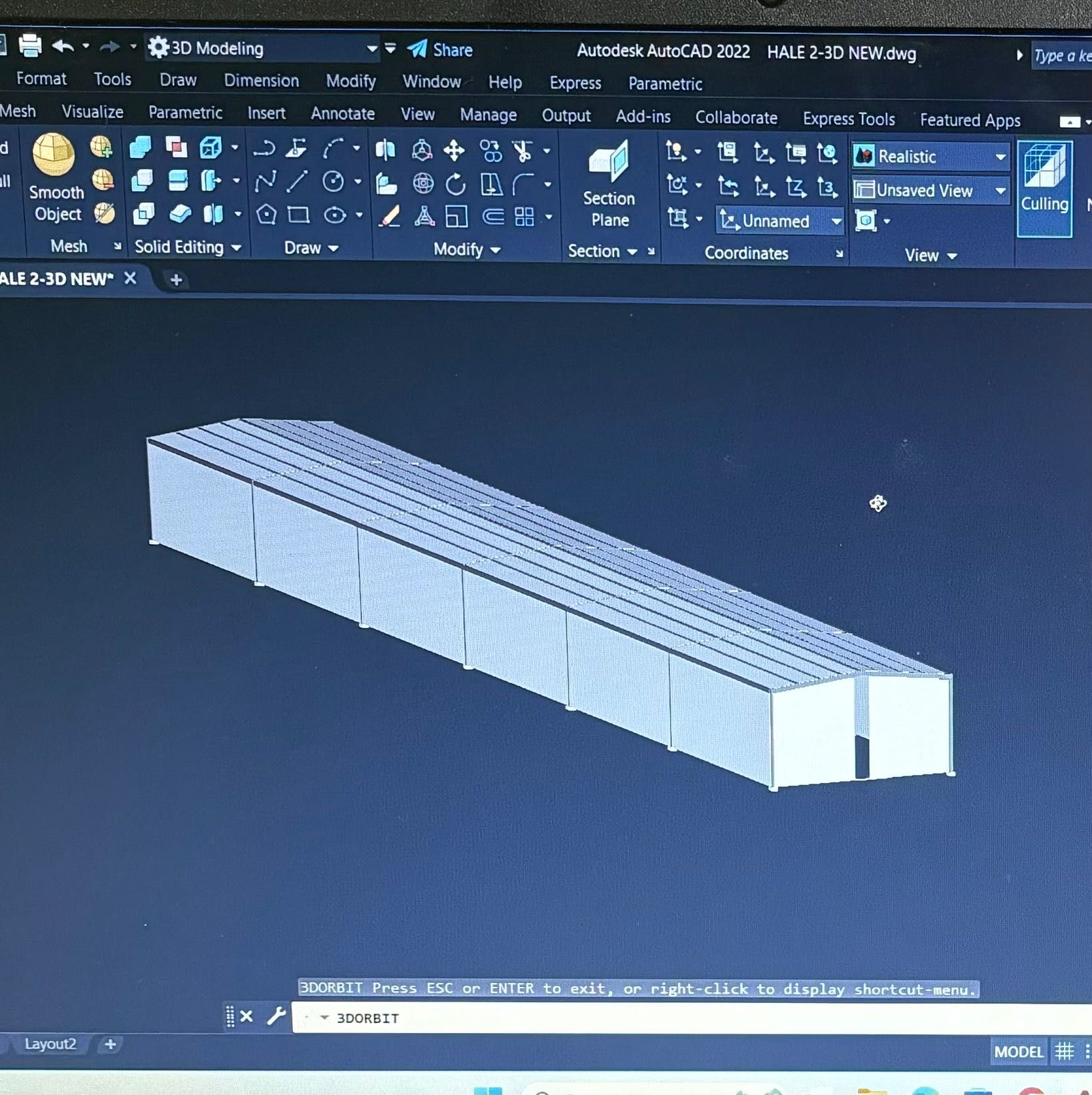The height and width of the screenshot is (1095, 1092).
Task: Open the Layout2 tab
Action: (x=50, y=1044)
